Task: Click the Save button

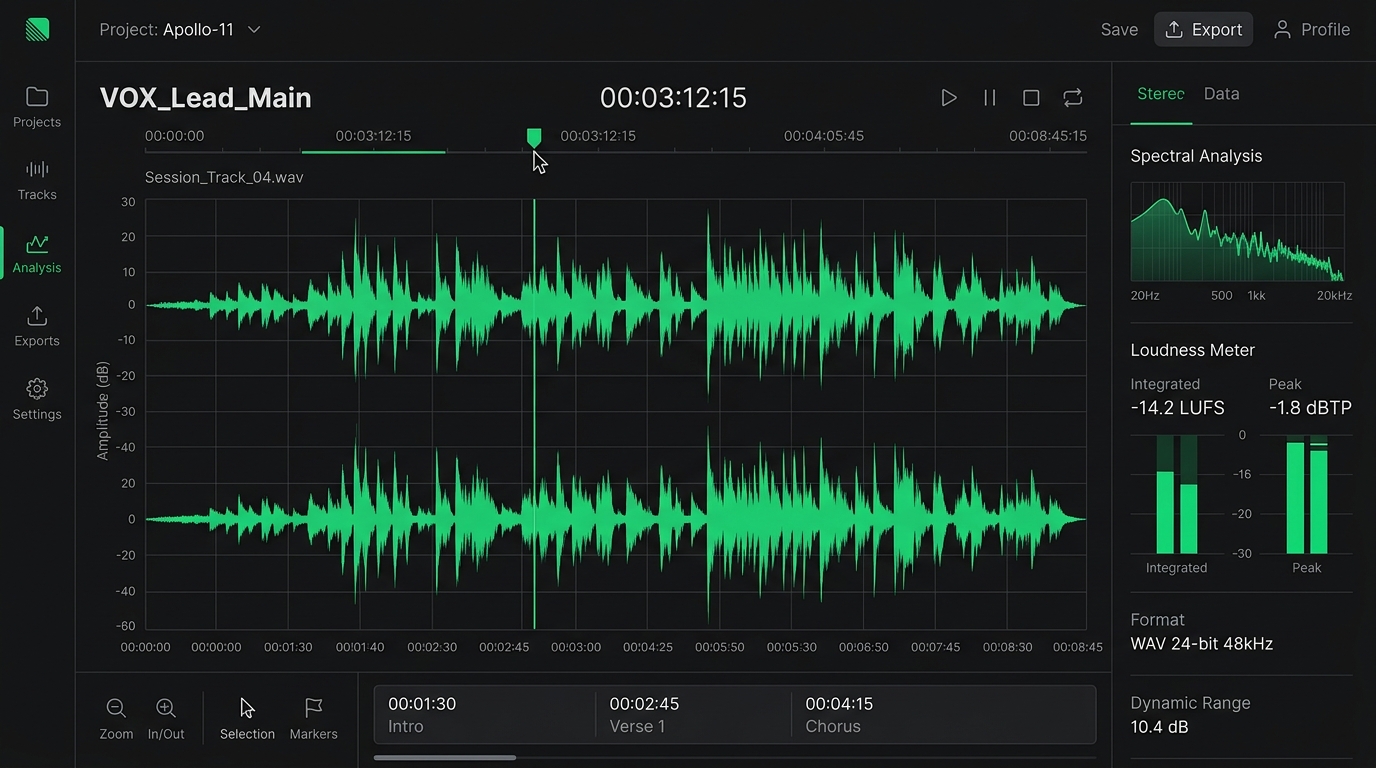Action: tap(1119, 30)
